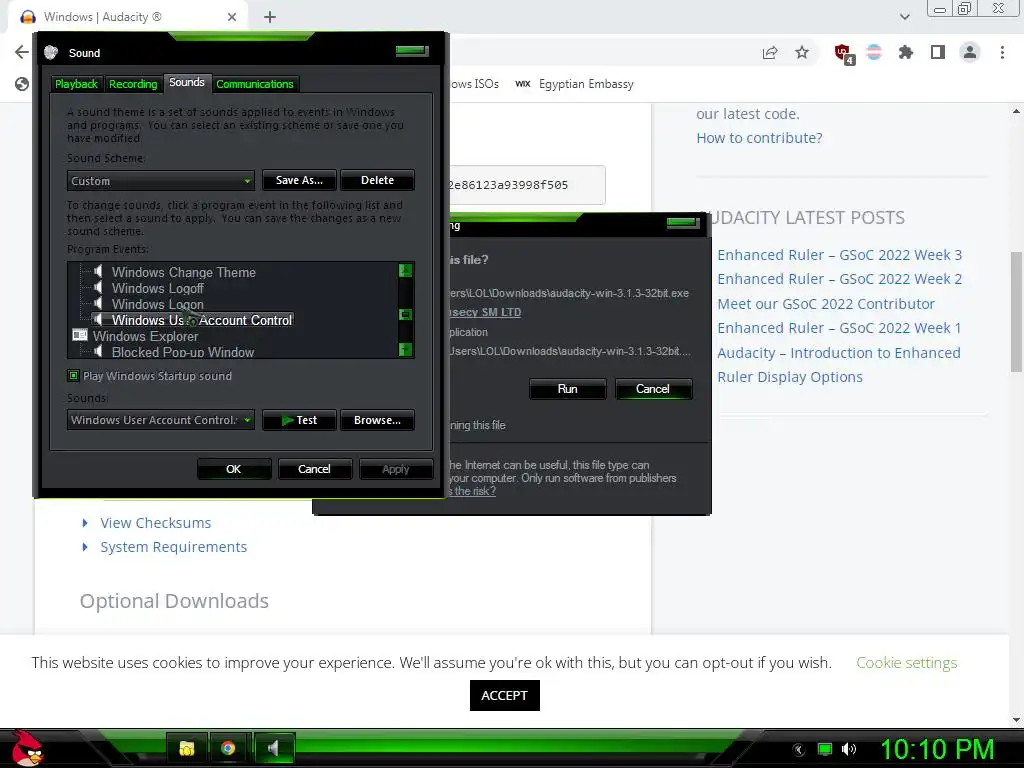This screenshot has width=1024, height=768.
Task: Select Windows Change Theme event
Action: [184, 272]
